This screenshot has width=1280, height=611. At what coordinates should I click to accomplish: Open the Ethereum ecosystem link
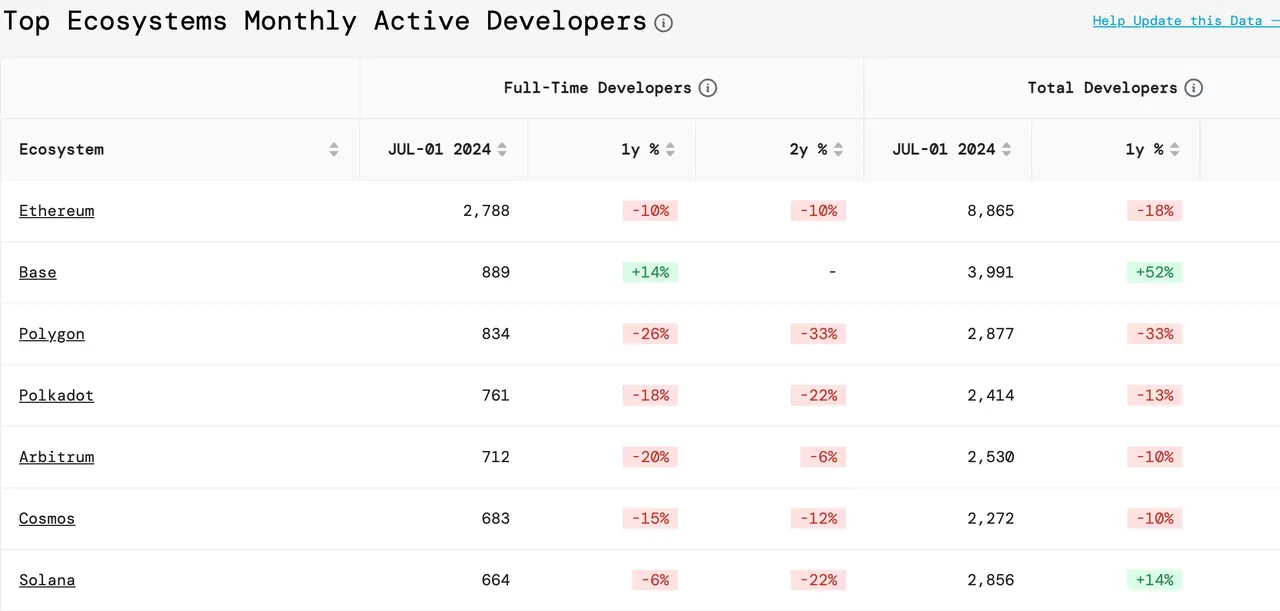click(57, 211)
